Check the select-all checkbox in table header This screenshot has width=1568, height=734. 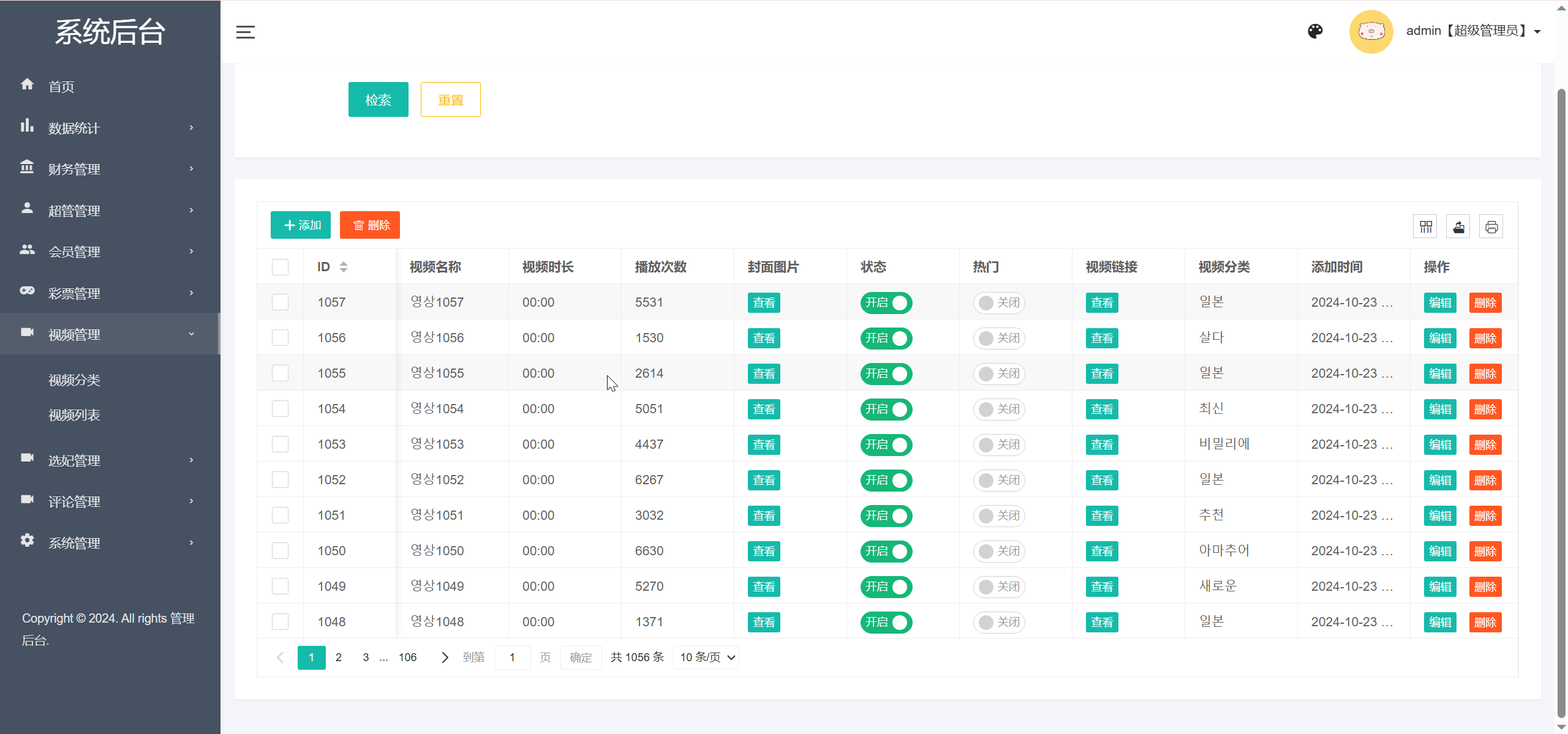point(280,267)
